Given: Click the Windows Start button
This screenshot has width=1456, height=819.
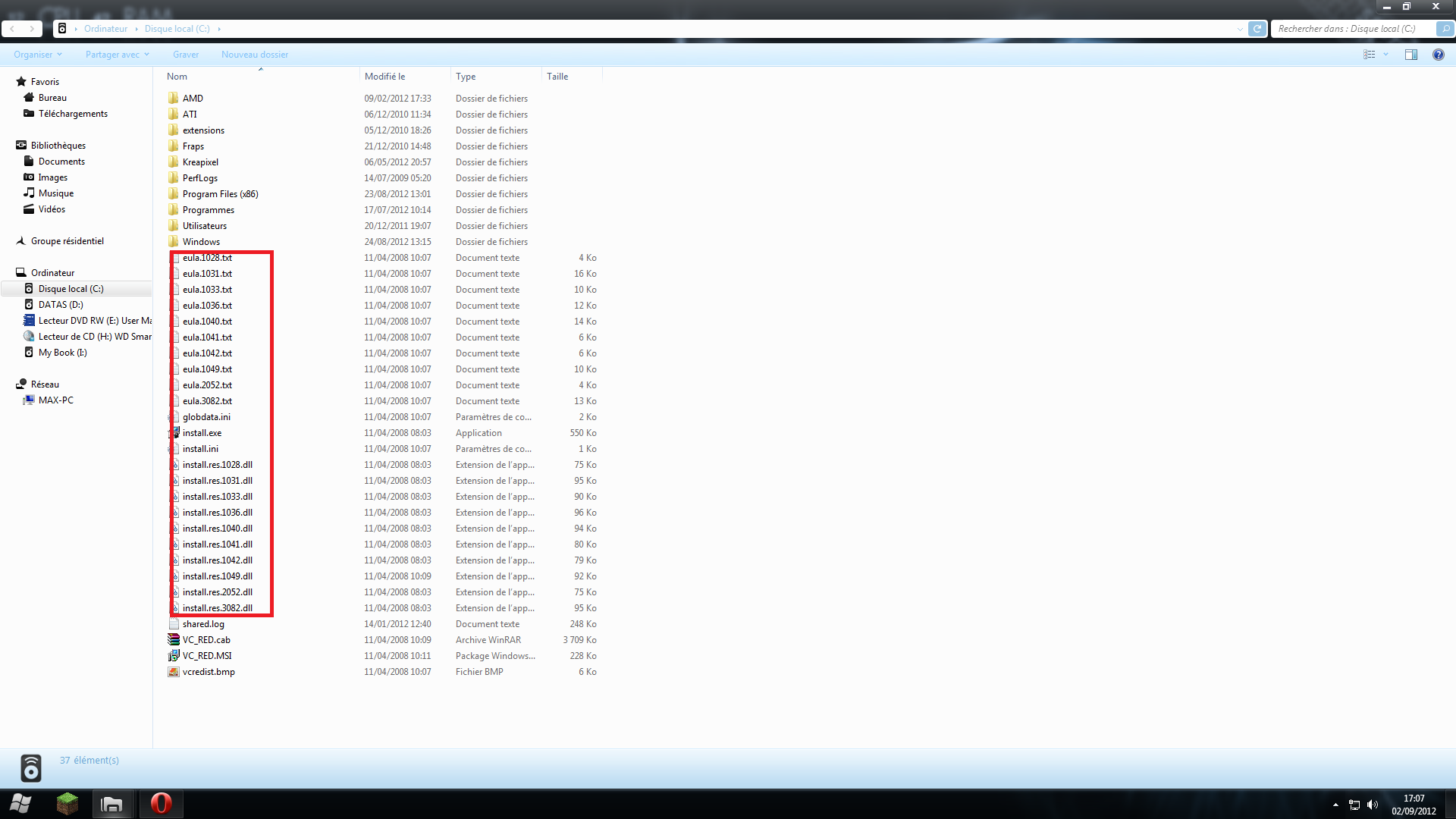Looking at the screenshot, I should [20, 804].
